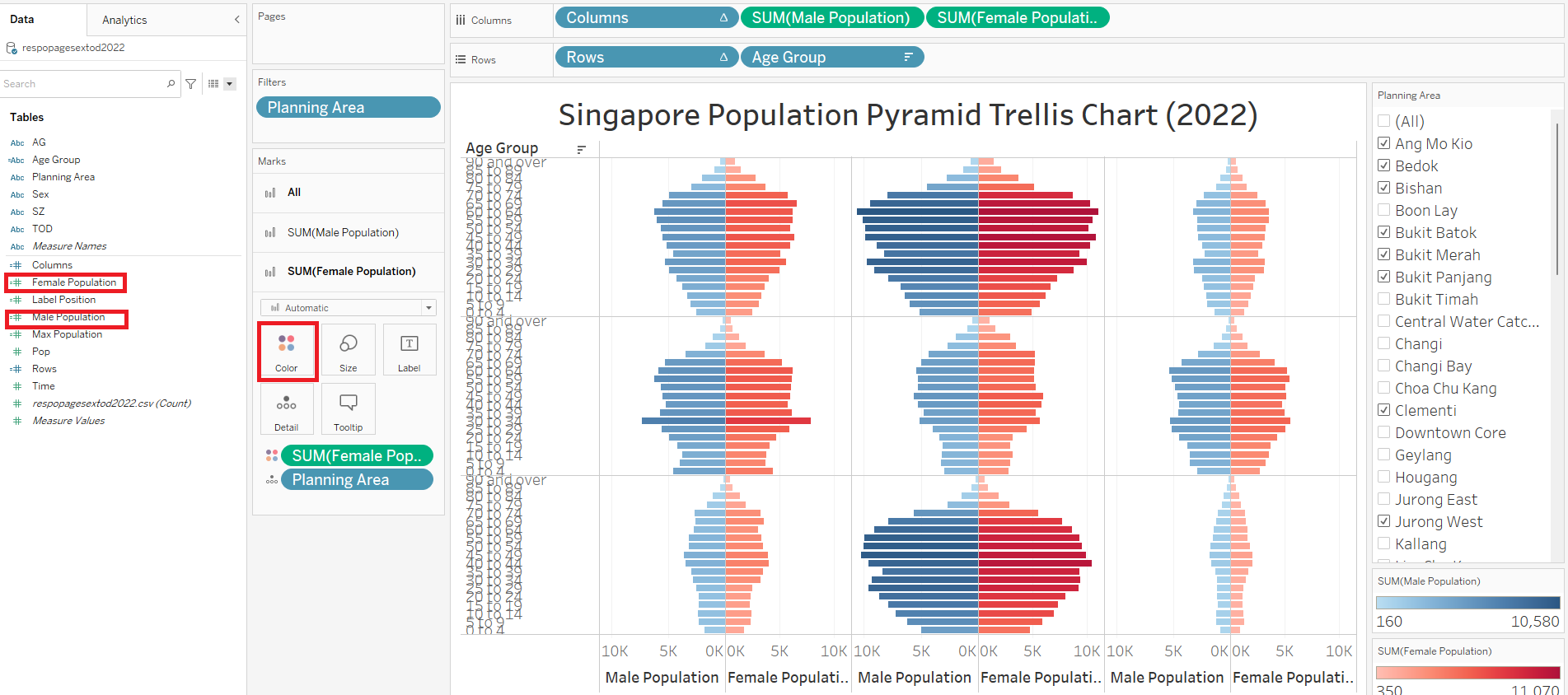Uncheck the Ang Mo Kio checkbox
The height and width of the screenshot is (695, 1568).
1384,143
